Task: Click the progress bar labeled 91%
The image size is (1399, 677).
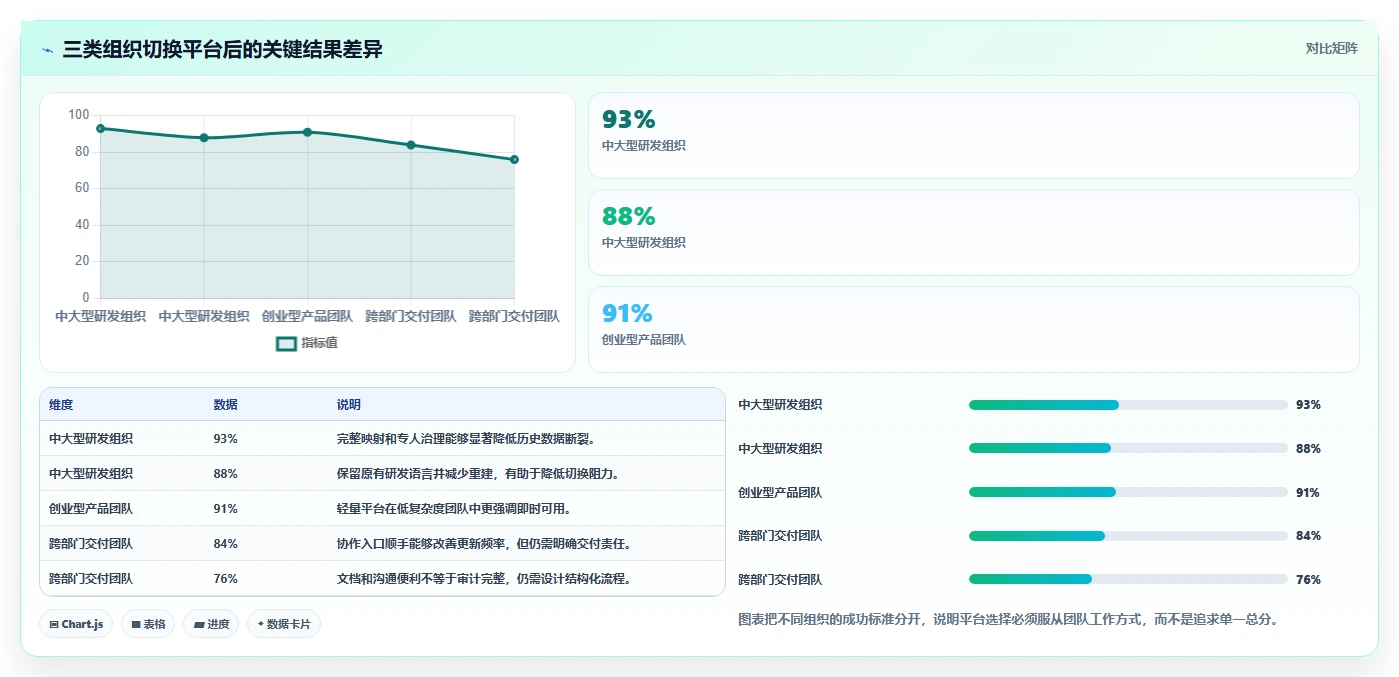Action: pos(1128,492)
